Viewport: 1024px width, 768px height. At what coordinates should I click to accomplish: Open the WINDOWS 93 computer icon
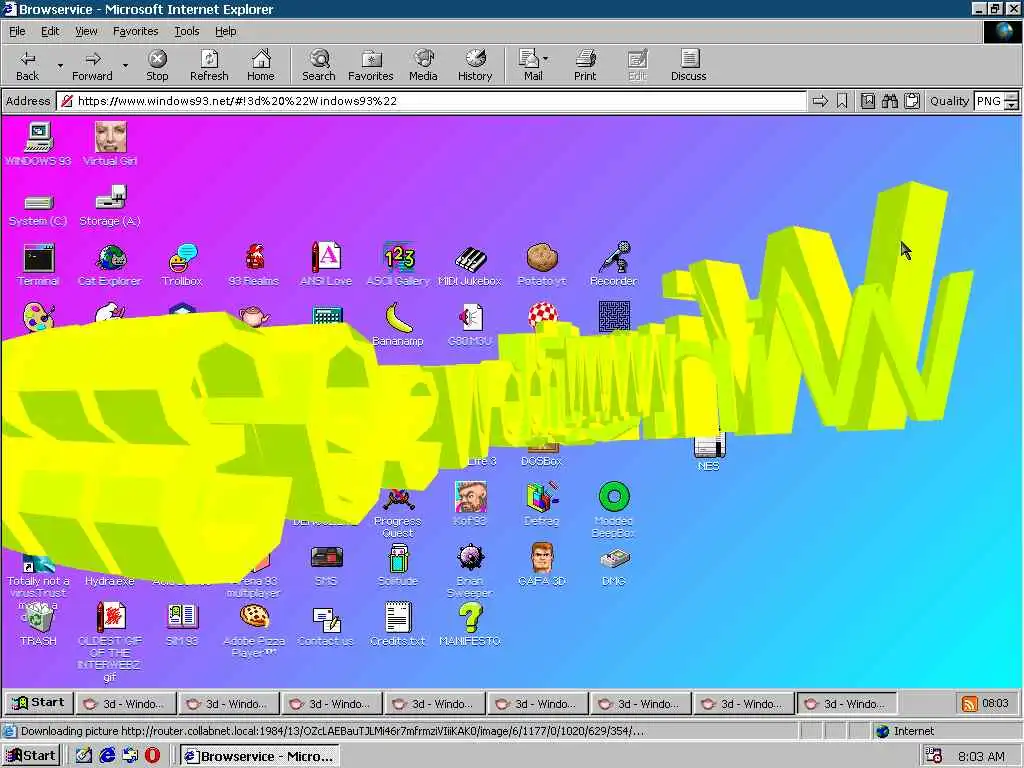39,144
